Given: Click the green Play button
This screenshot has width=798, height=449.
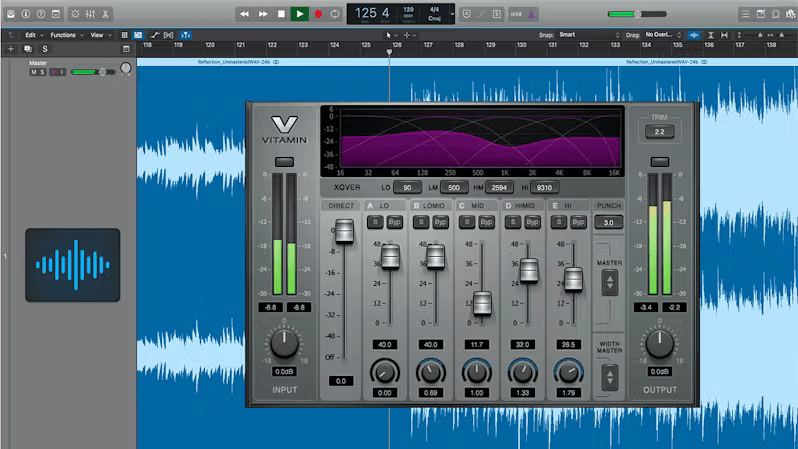Looking at the screenshot, I should [300, 14].
